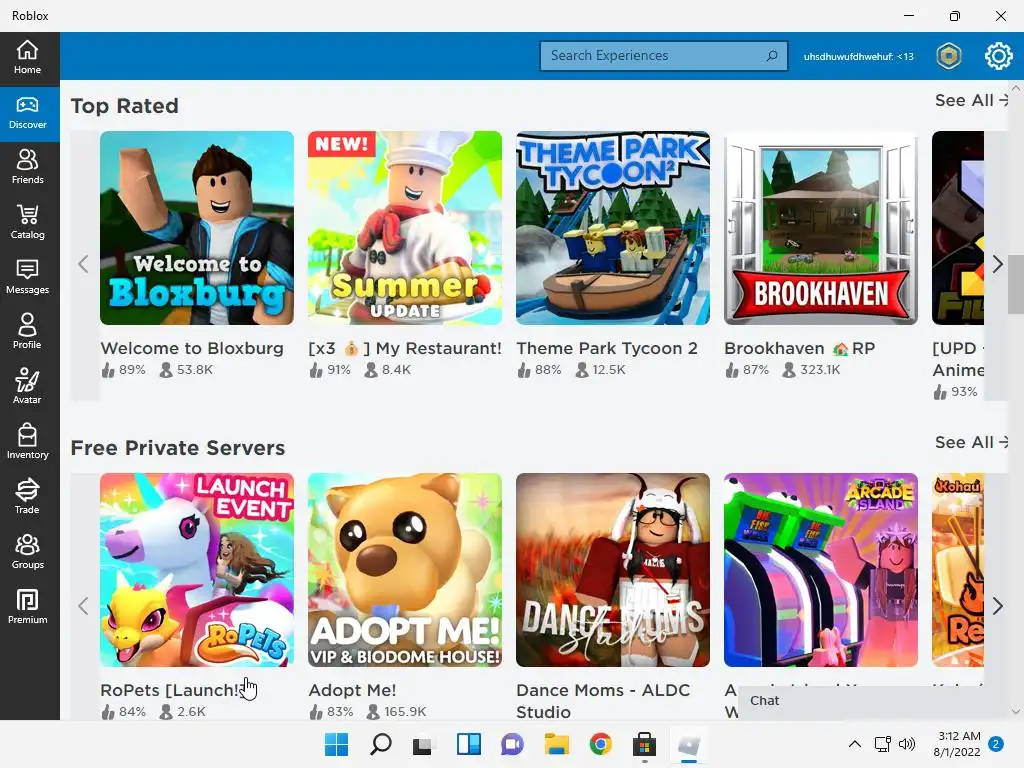This screenshot has height=768, width=1024.
Task: Open the Avatar editor
Action: point(27,387)
